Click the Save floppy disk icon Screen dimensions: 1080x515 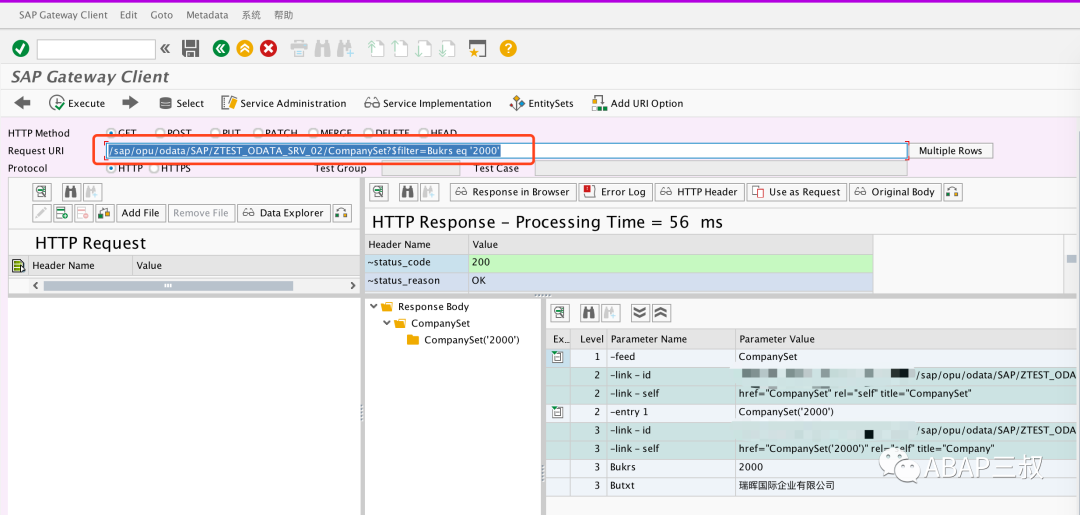click(190, 48)
